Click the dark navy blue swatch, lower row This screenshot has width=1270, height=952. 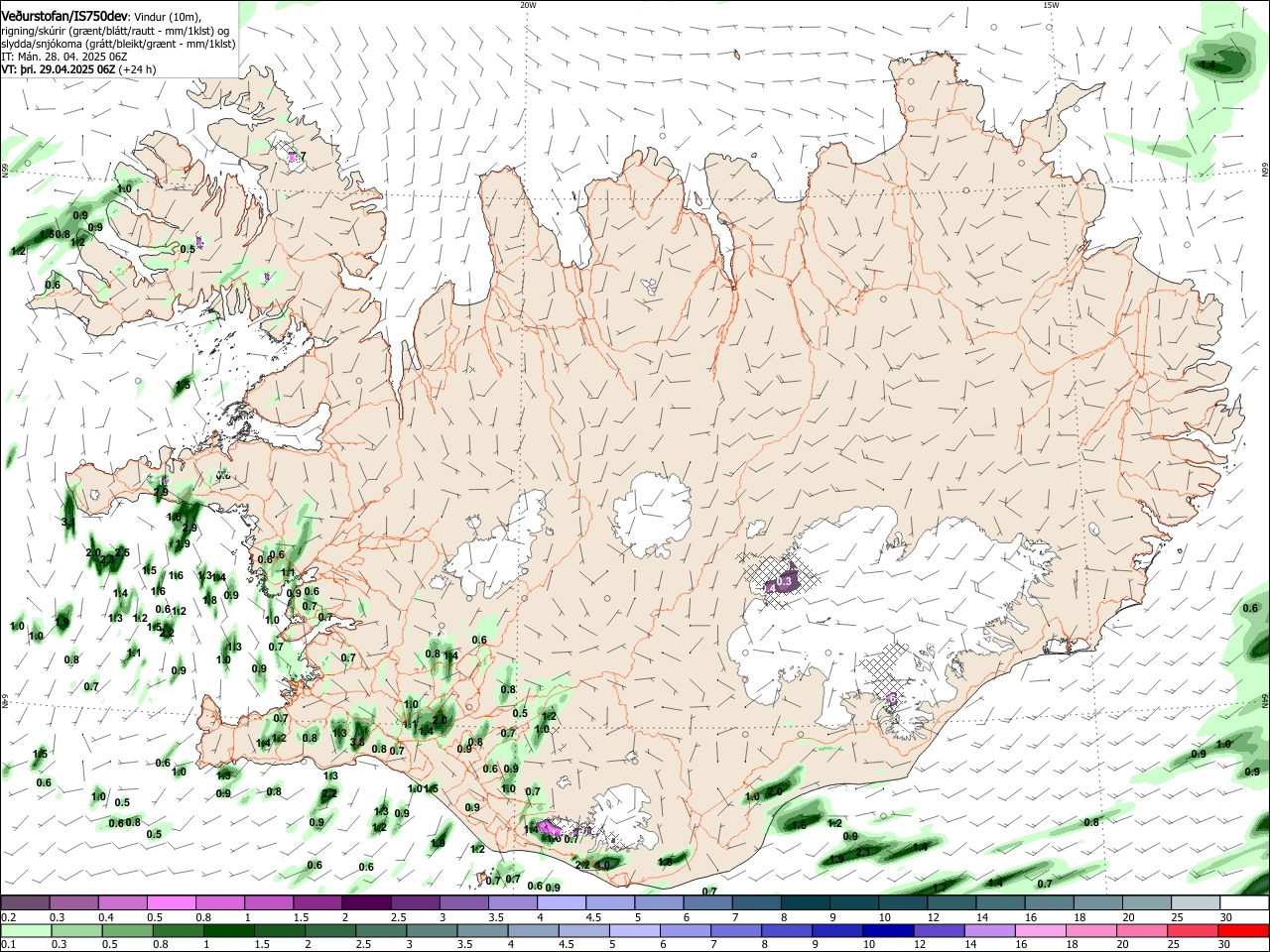(x=889, y=930)
